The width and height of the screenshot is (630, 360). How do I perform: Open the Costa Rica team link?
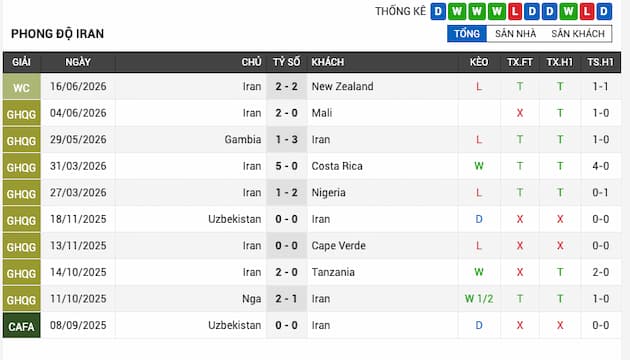pos(337,166)
